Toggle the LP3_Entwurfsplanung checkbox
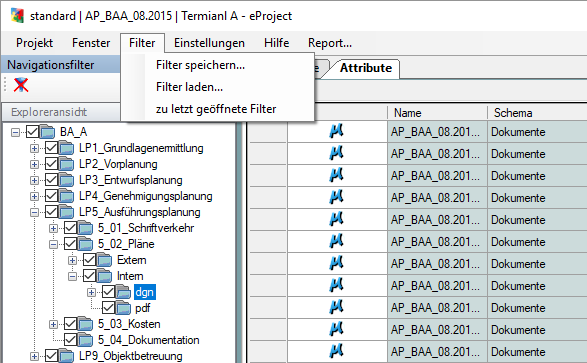The width and height of the screenshot is (587, 363). (x=52, y=180)
